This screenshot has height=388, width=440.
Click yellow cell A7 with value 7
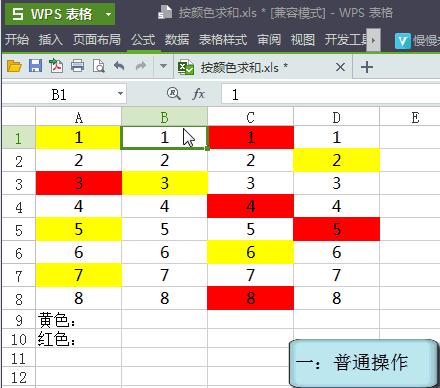[x=79, y=275]
